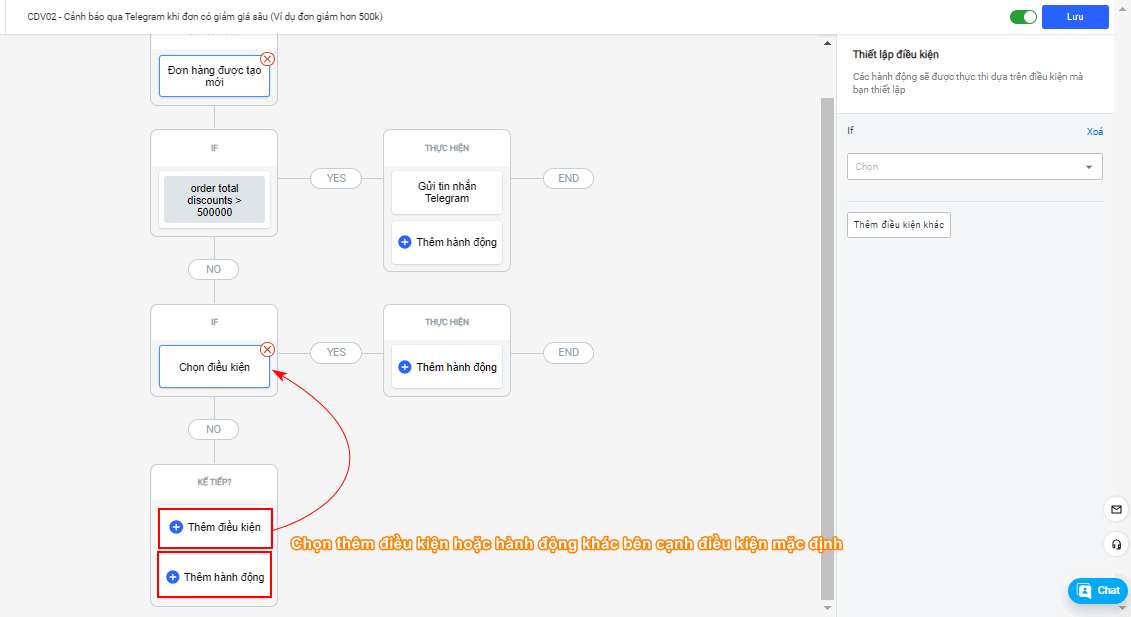Select the 'Gửi tin nhắn Telegram' action
The image size is (1131, 617).
coord(446,192)
